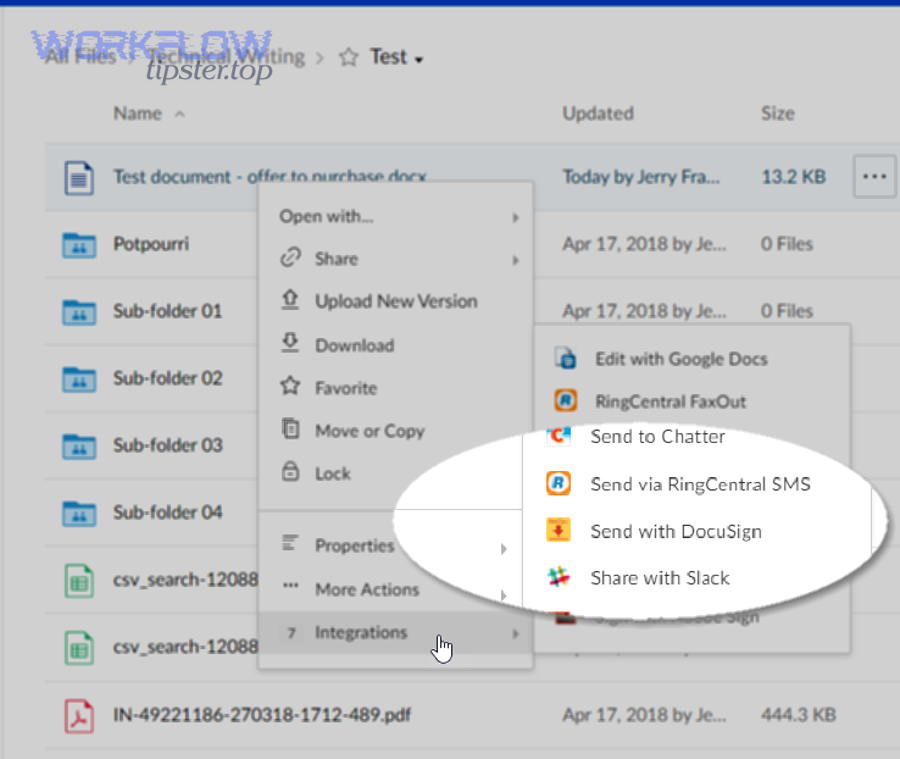Click the Favorite star icon in menu
Image resolution: width=900 pixels, height=759 pixels.
click(290, 386)
